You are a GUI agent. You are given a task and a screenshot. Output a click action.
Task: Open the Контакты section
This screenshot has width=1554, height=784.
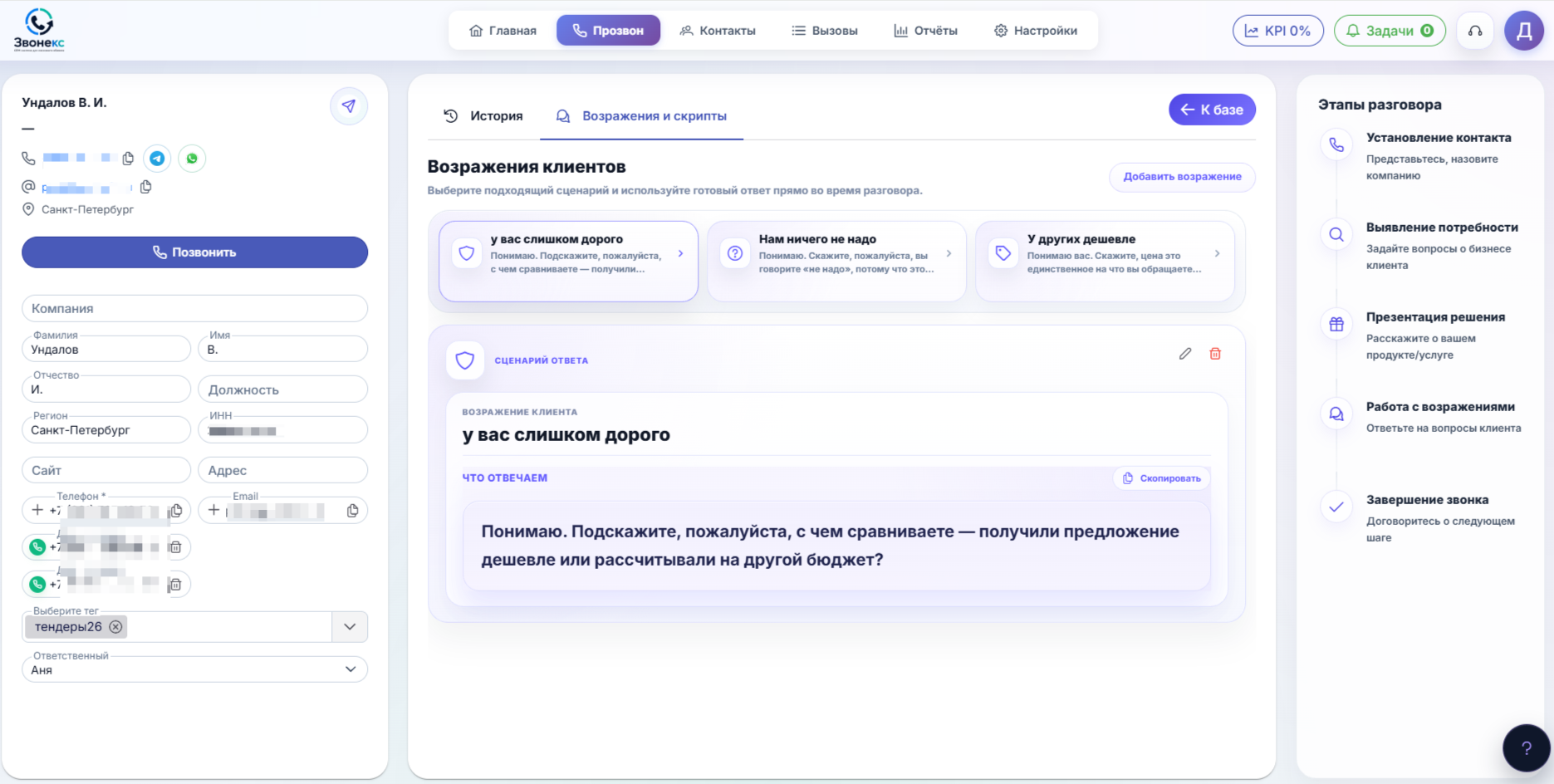click(718, 31)
